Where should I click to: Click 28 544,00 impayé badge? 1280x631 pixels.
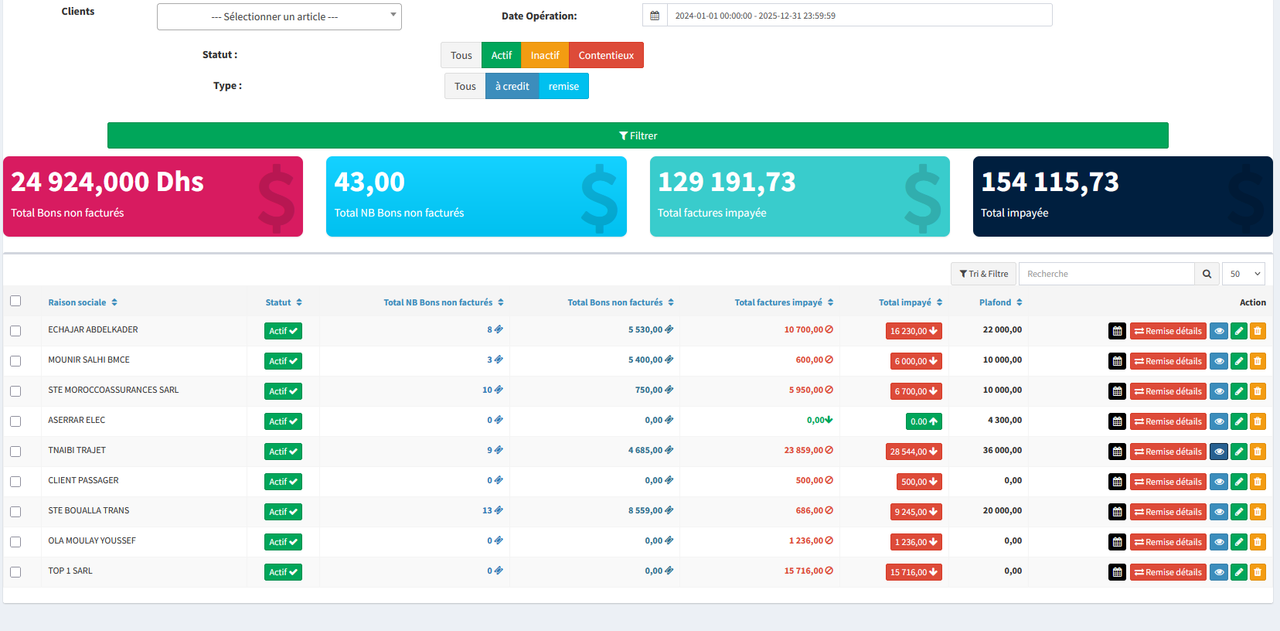(914, 451)
